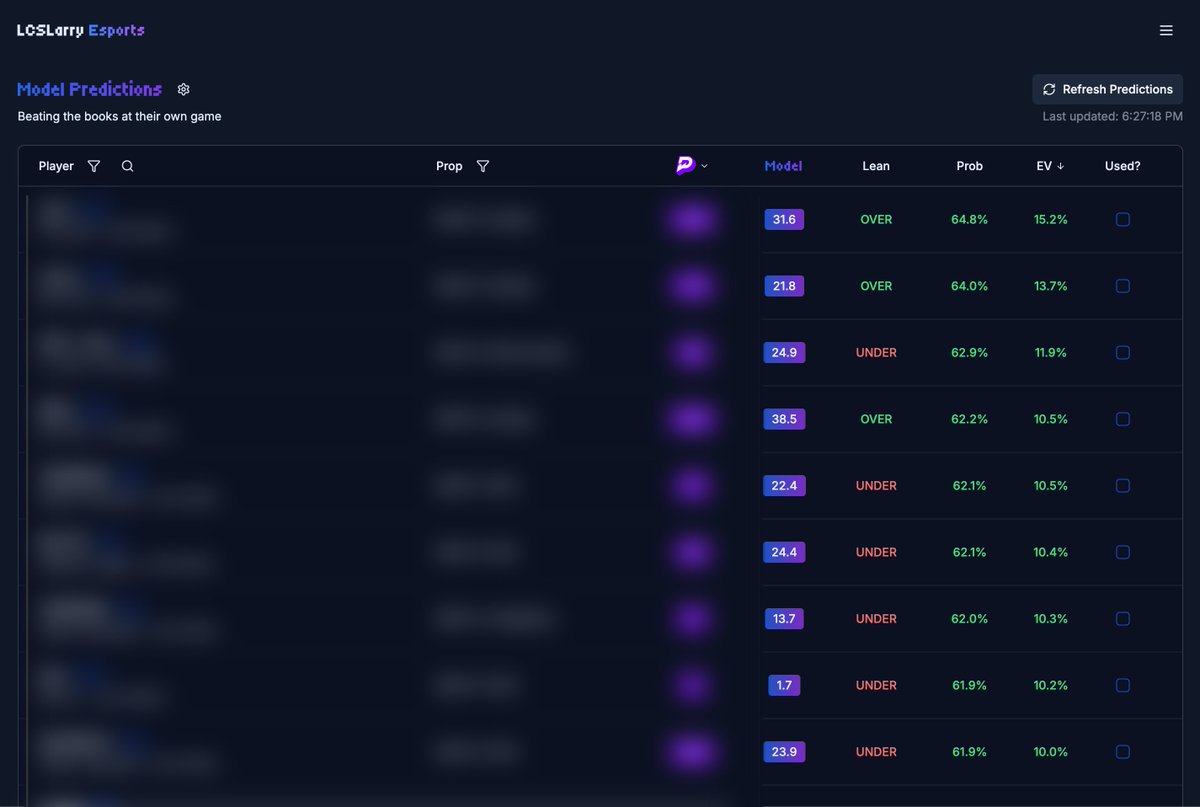The height and width of the screenshot is (807, 1200).
Task: Click model value 1.7 badge
Action: [x=784, y=685]
